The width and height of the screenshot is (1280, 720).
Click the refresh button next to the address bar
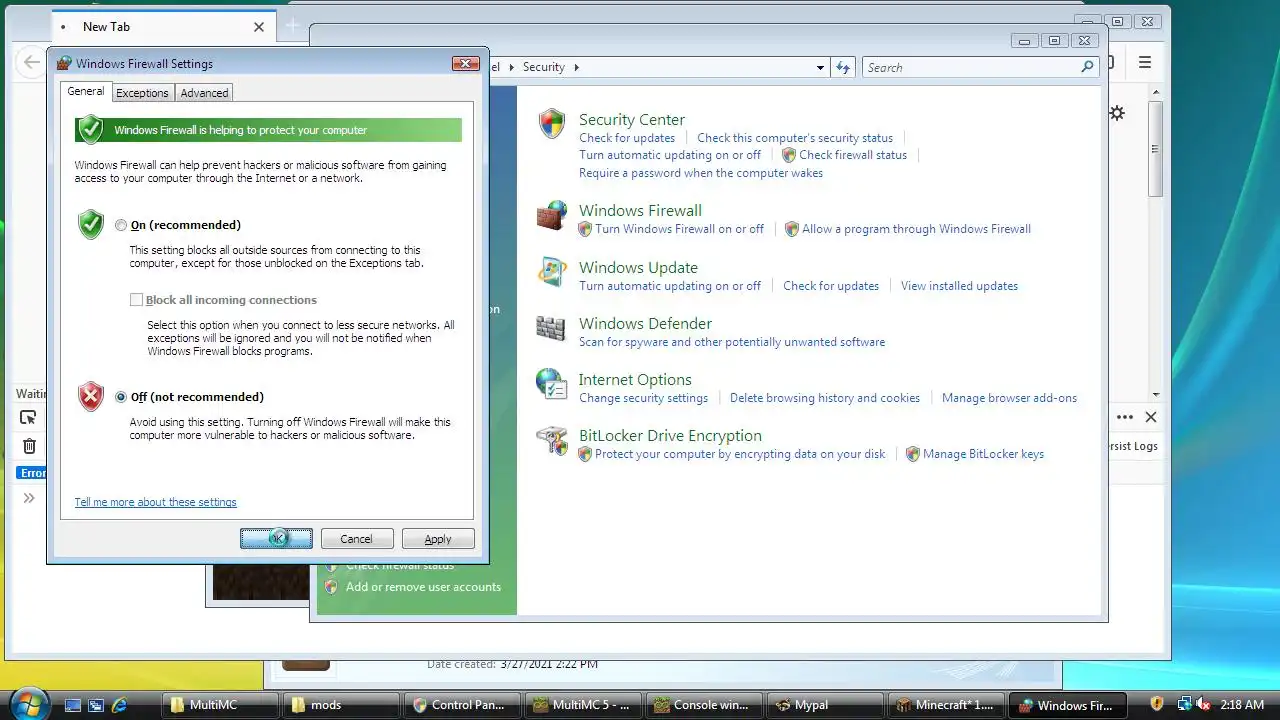pyautogui.click(x=843, y=67)
